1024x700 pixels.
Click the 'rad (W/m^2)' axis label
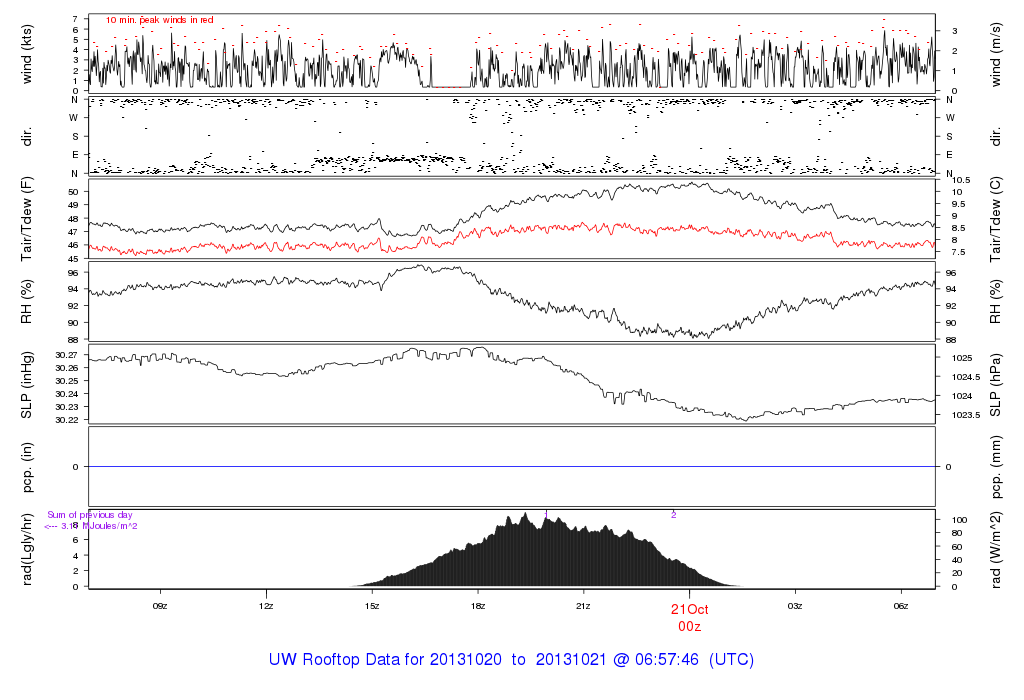pos(995,550)
